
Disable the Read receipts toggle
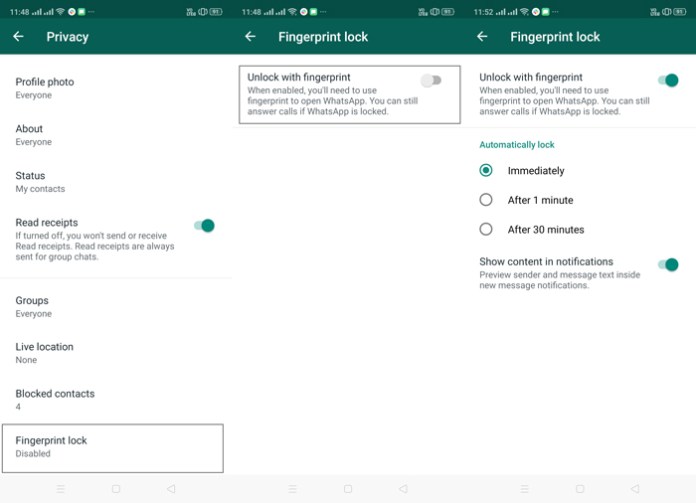point(204,226)
